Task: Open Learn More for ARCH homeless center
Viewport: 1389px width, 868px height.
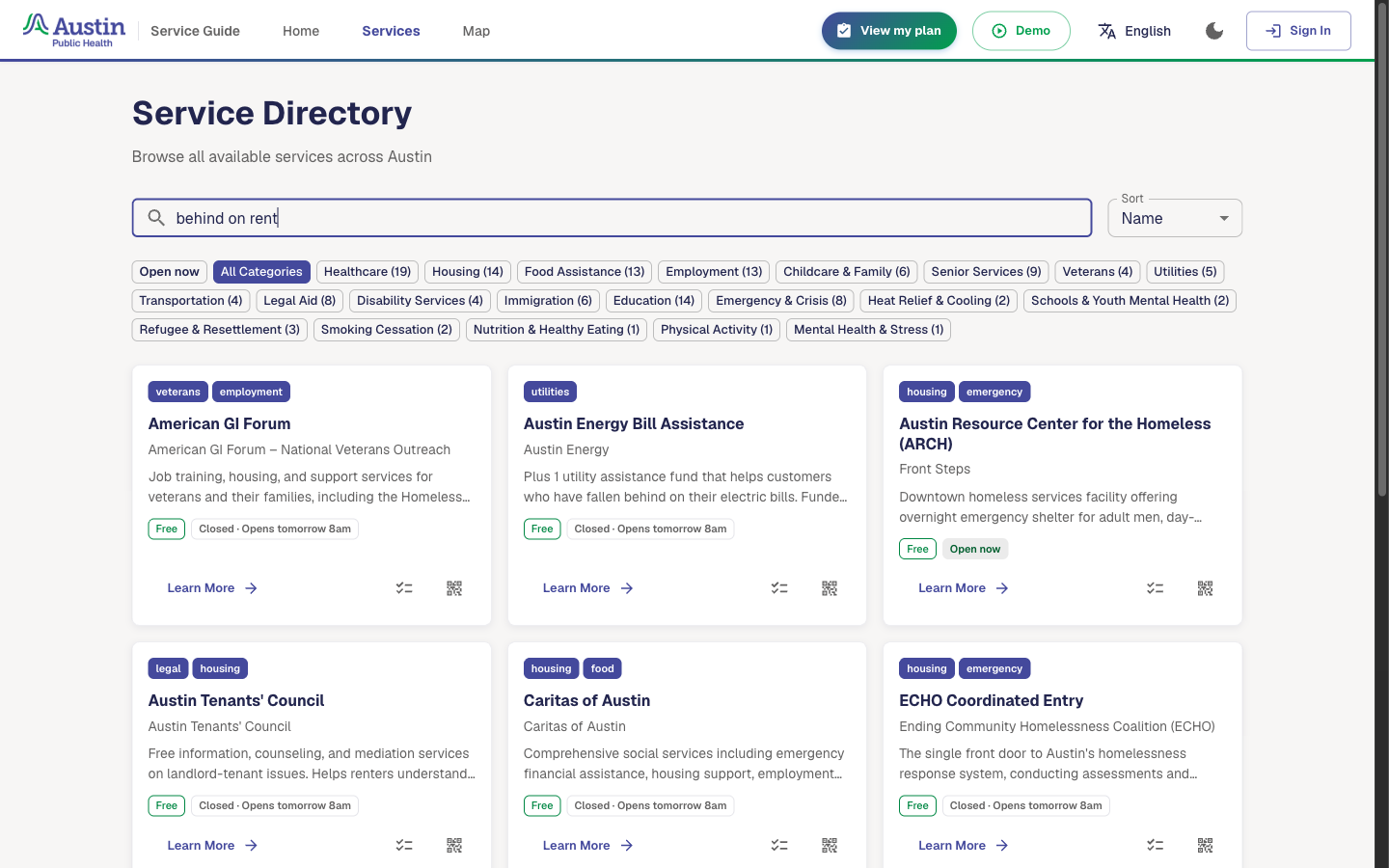Action: [963, 588]
